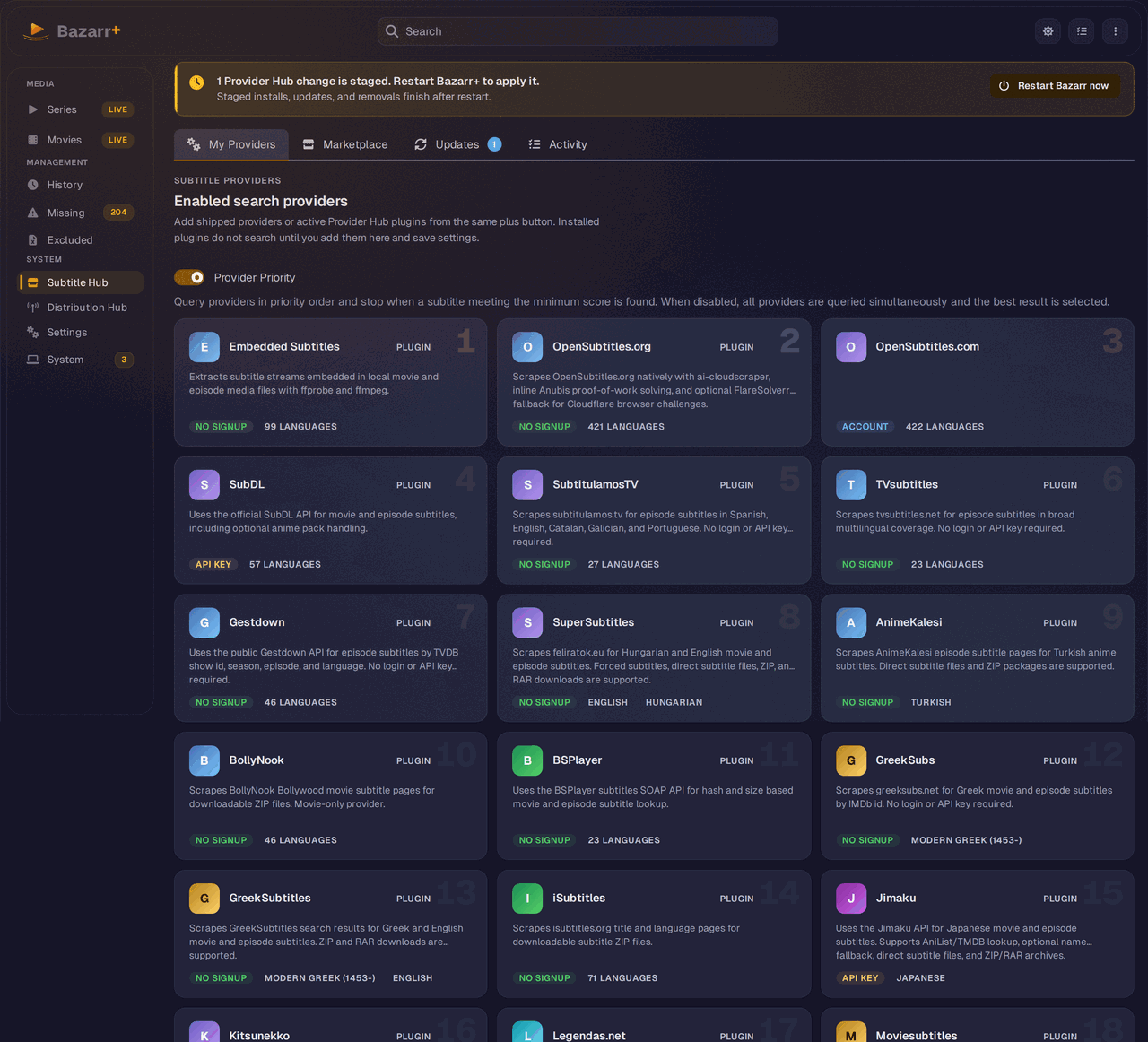1148x1042 pixels.
Task: Click the JAPANESE tag on Jimaku
Action: coord(921,978)
